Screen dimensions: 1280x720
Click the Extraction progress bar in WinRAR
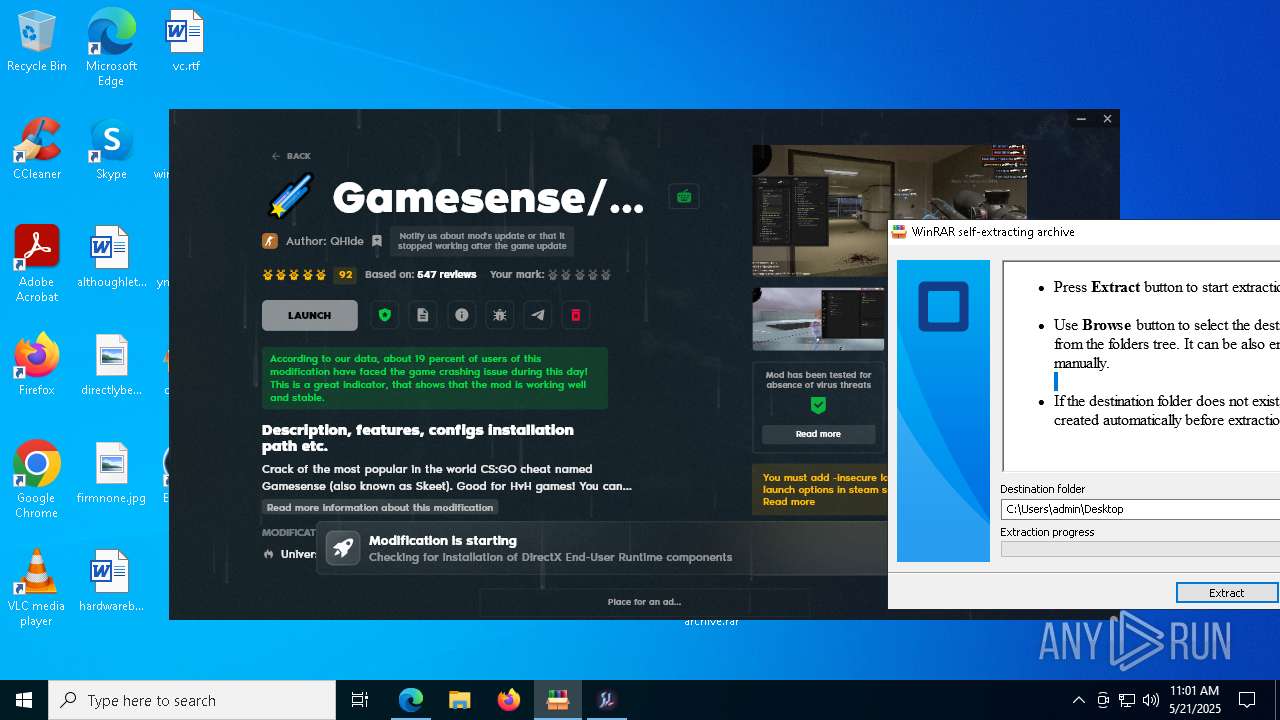pyautogui.click(x=1140, y=549)
